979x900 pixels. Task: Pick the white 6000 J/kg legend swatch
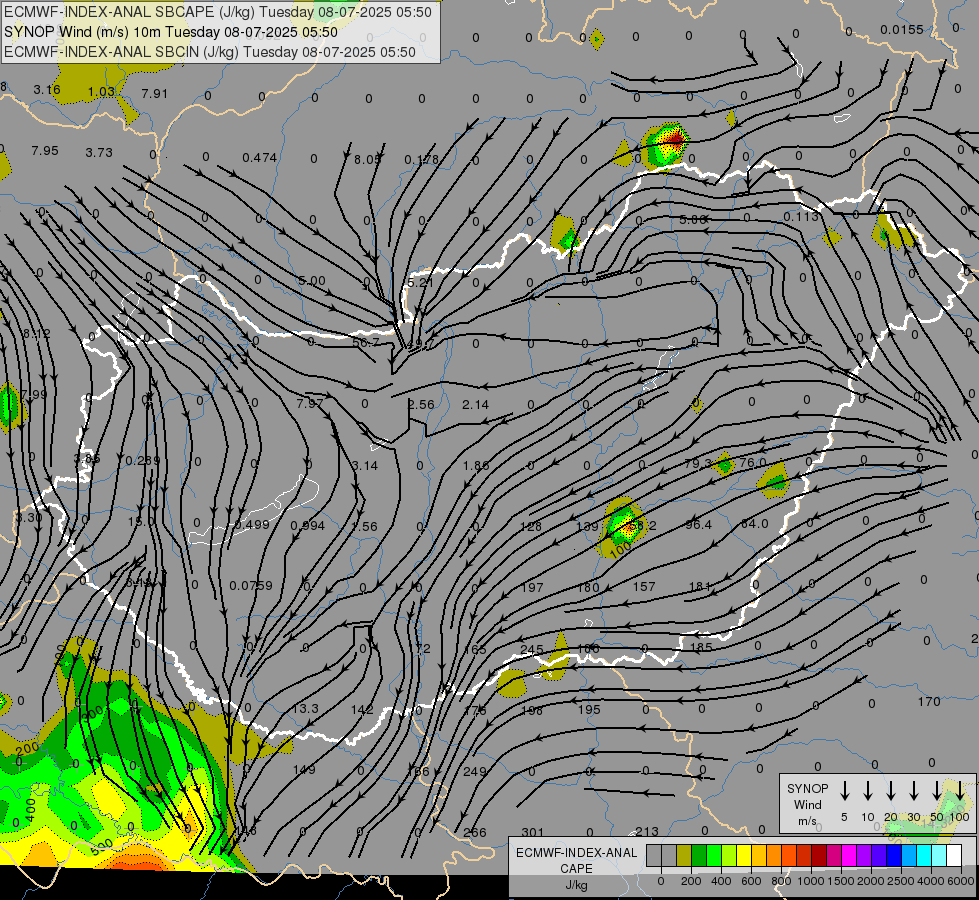click(x=954, y=855)
